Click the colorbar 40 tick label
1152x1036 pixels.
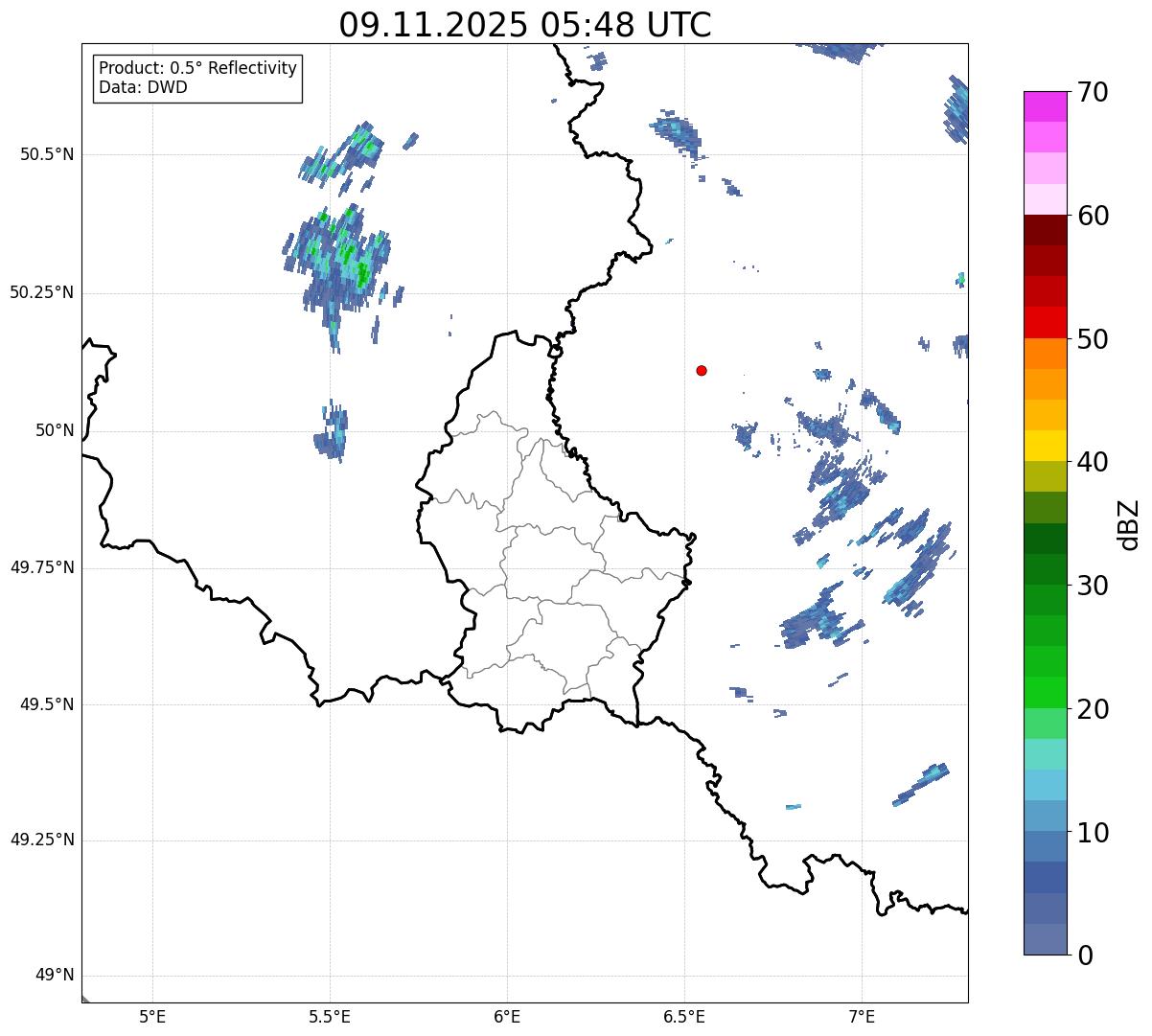click(1093, 462)
